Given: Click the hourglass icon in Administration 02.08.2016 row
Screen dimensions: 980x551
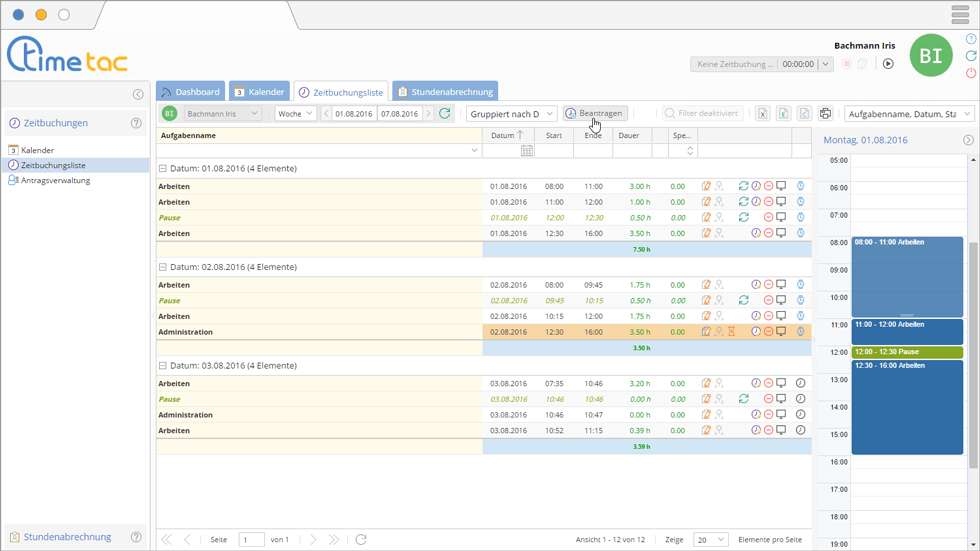Looking at the screenshot, I should click(731, 332).
